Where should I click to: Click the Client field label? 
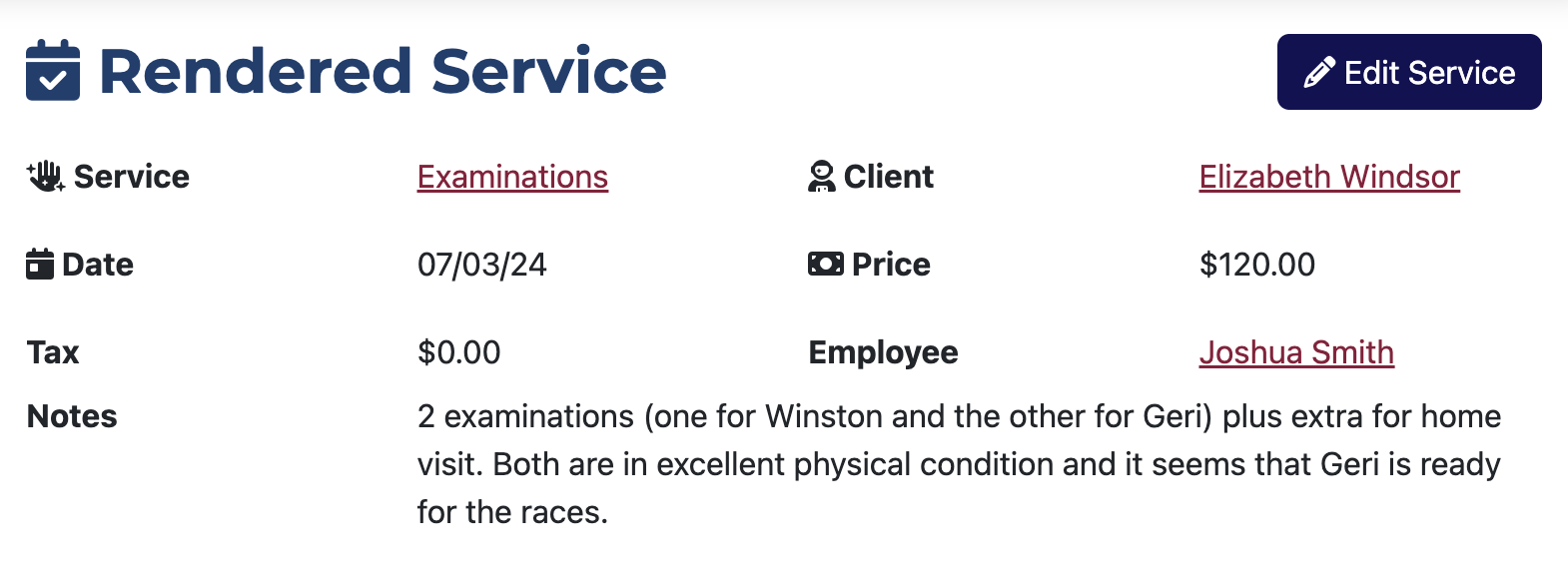click(888, 177)
